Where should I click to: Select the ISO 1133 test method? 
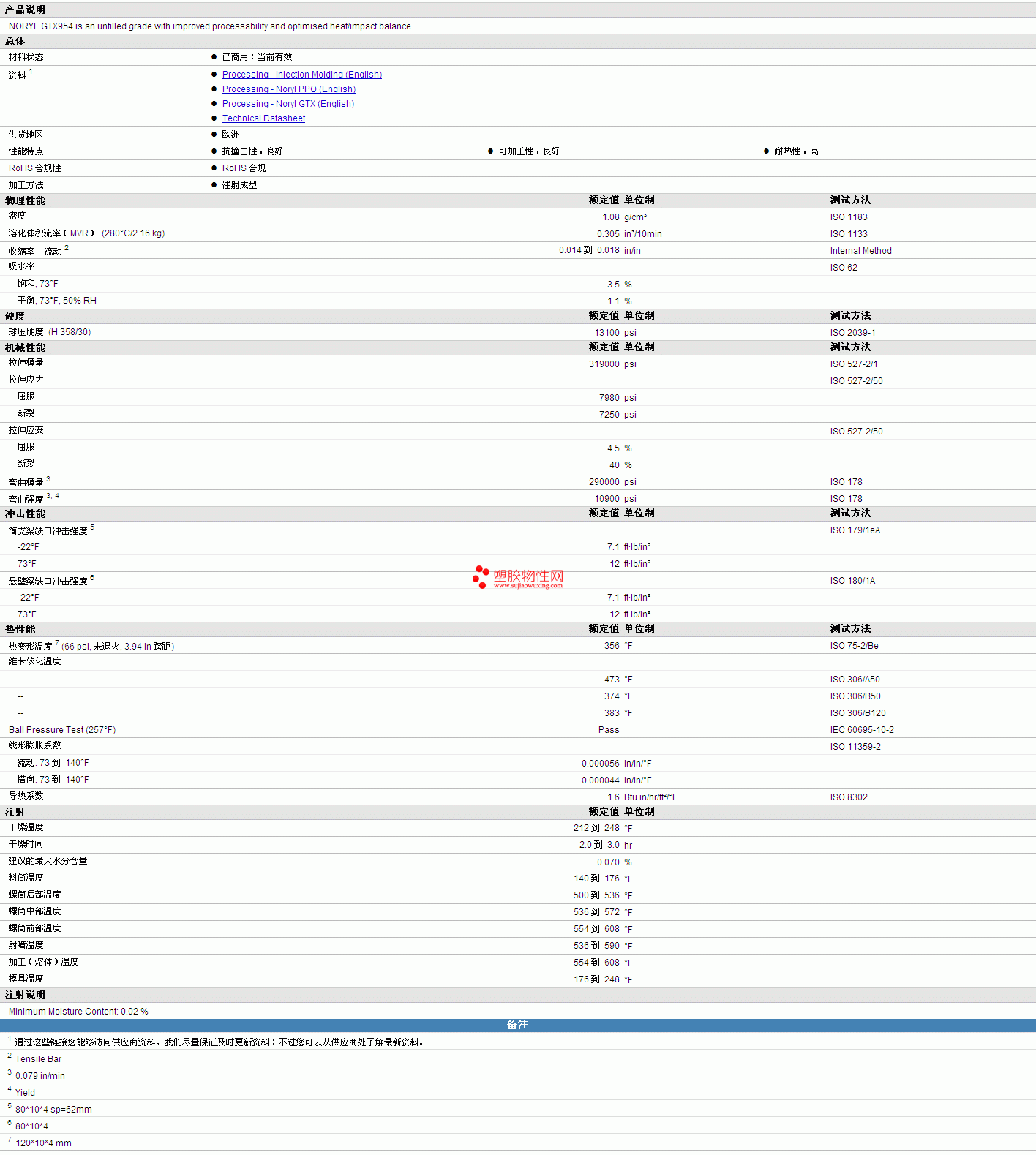849,234
